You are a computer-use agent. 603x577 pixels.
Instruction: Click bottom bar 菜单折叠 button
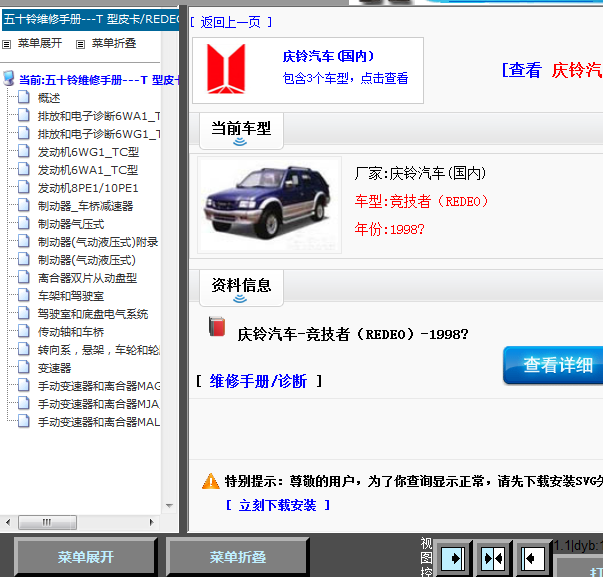pyautogui.click(x=238, y=557)
